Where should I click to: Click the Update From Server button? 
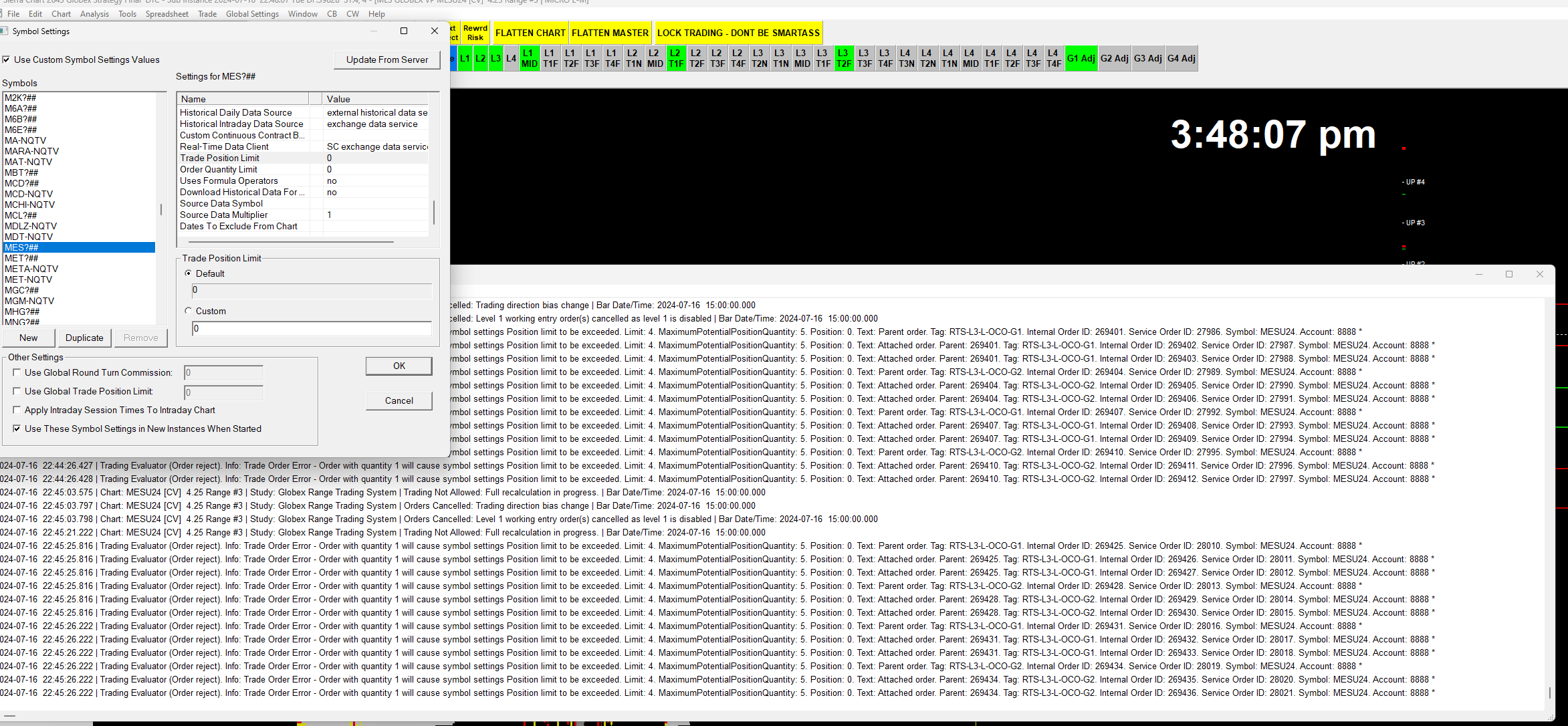(386, 59)
